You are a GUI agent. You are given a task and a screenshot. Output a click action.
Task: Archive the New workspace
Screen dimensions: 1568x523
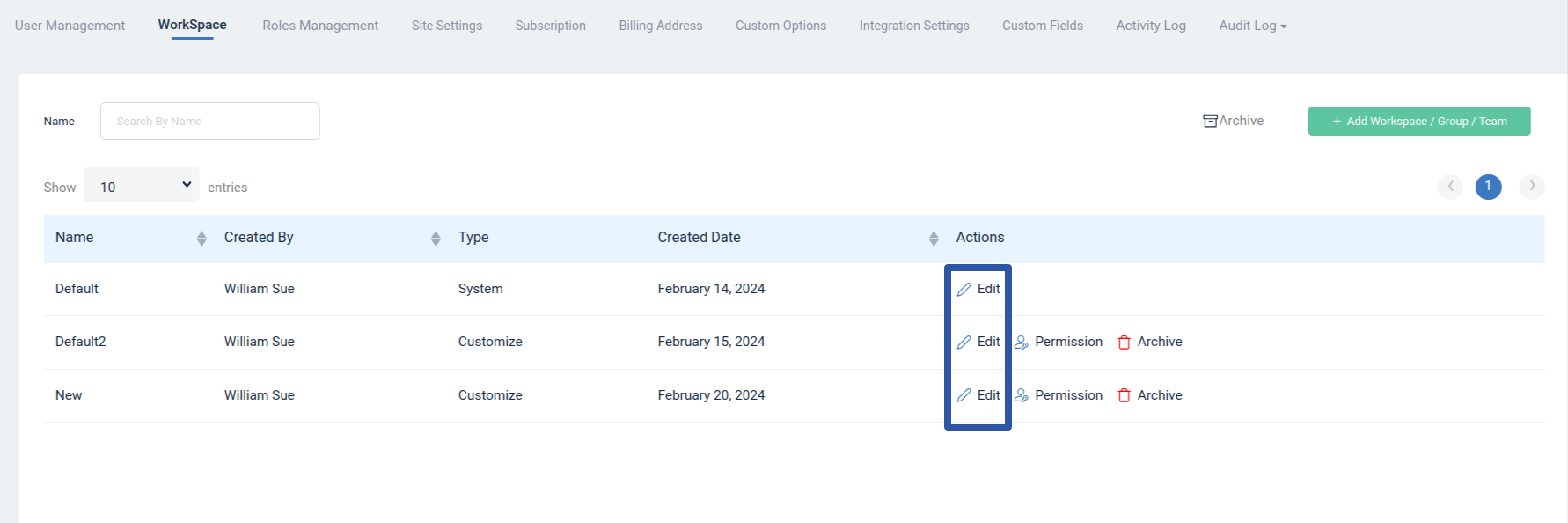1150,395
